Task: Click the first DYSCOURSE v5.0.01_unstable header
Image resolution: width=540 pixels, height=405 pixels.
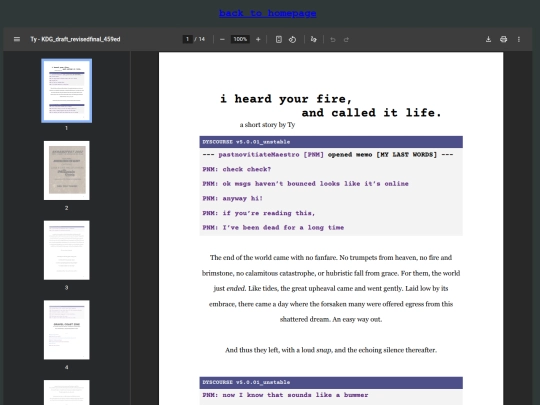Action: click(331, 142)
